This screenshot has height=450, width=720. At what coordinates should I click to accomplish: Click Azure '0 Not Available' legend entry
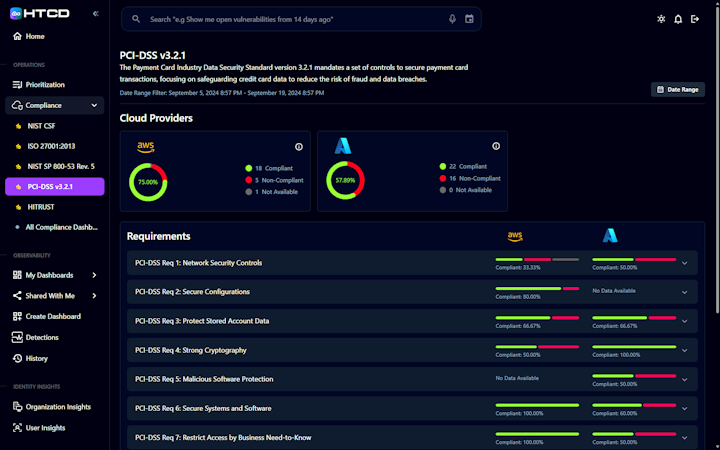[x=466, y=190]
